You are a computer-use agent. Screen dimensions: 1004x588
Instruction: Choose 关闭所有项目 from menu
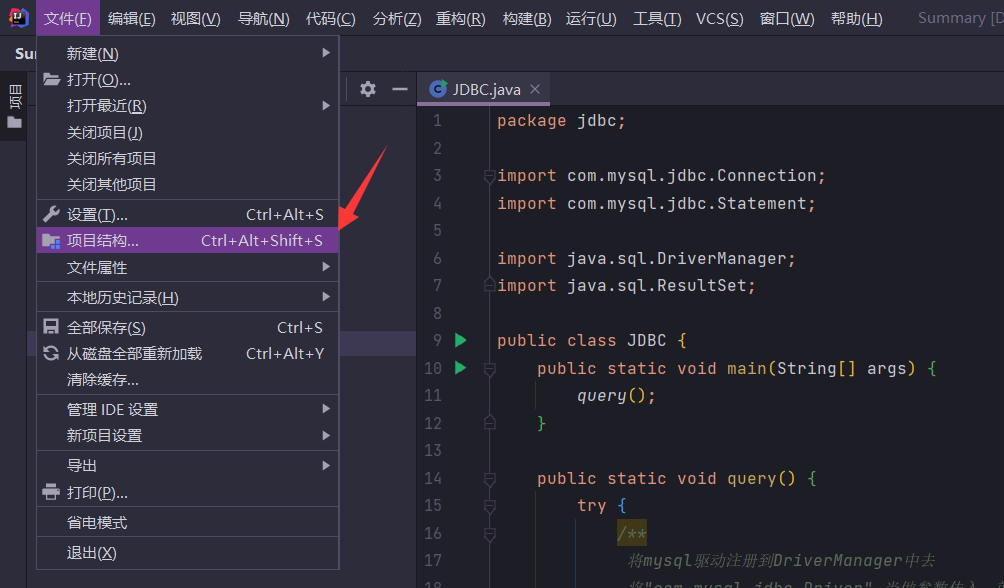[x=188, y=158]
